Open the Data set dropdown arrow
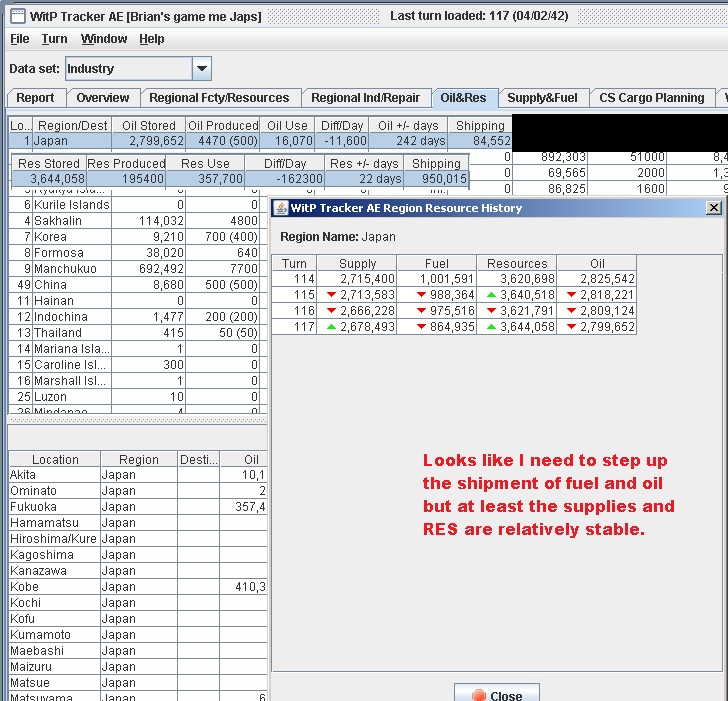728x701 pixels. [x=202, y=69]
